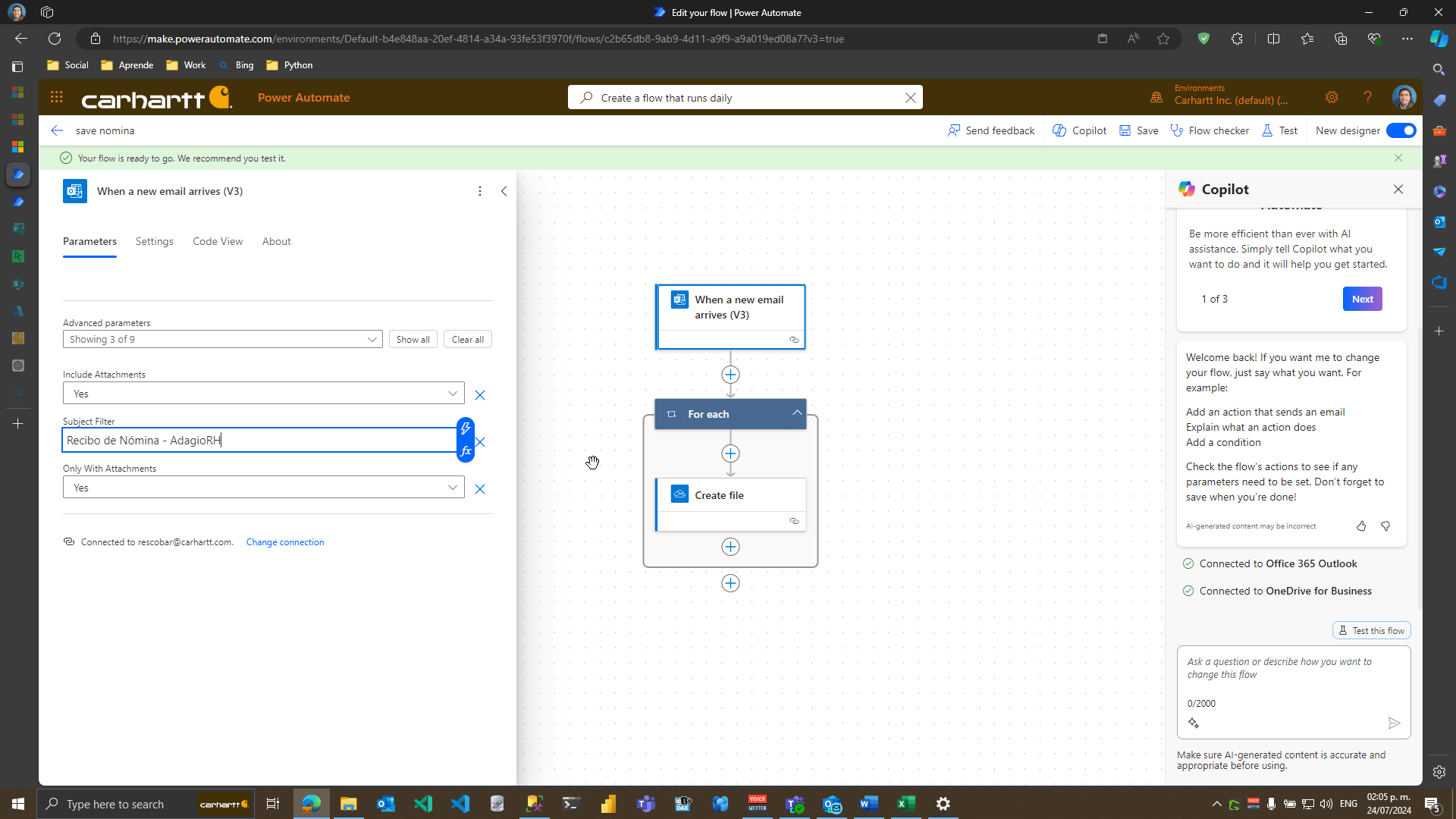Close the Copilot panel
Image resolution: width=1456 pixels, height=819 pixels.
1398,190
